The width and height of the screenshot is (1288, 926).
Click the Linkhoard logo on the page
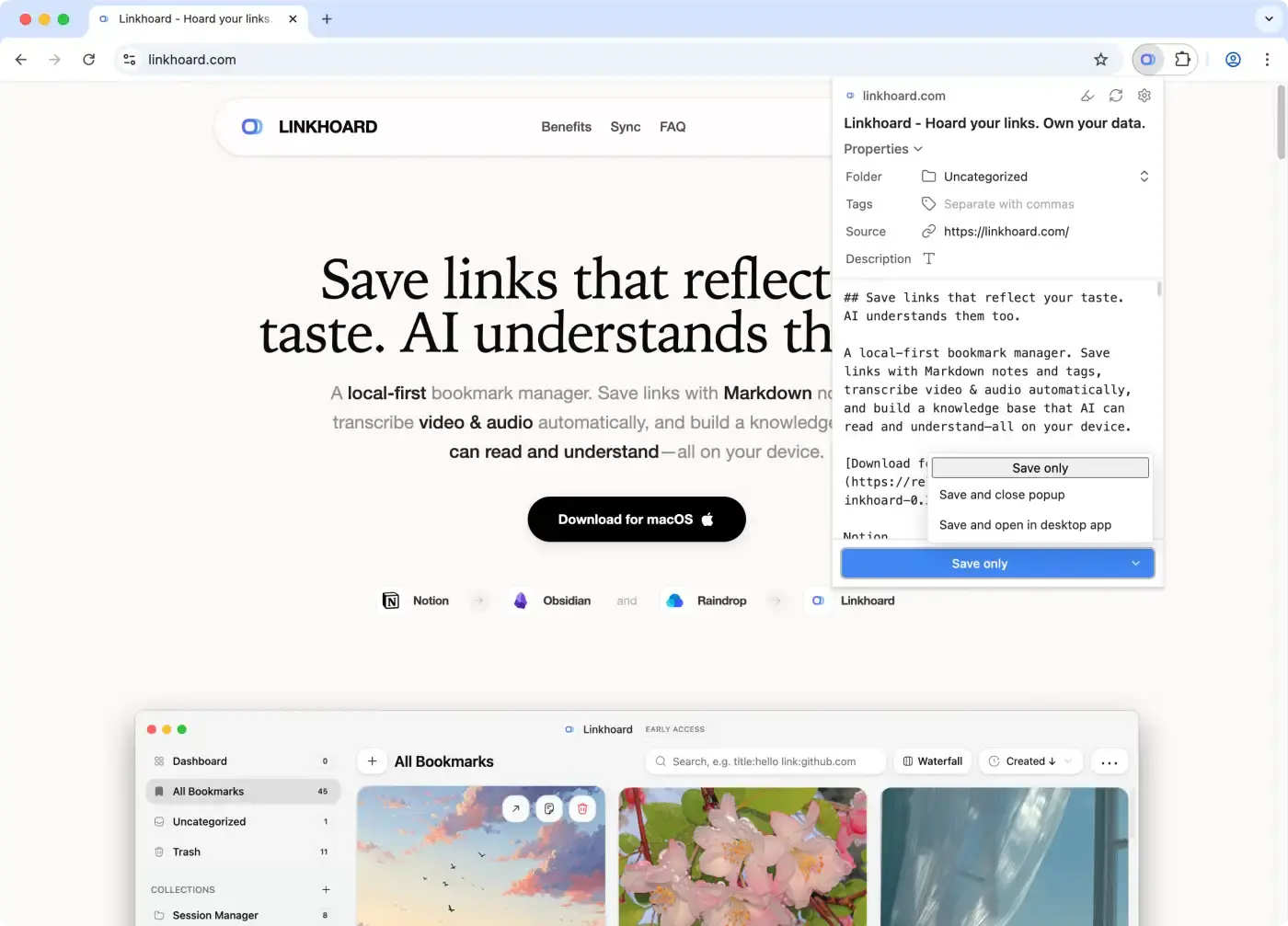pyautogui.click(x=252, y=127)
